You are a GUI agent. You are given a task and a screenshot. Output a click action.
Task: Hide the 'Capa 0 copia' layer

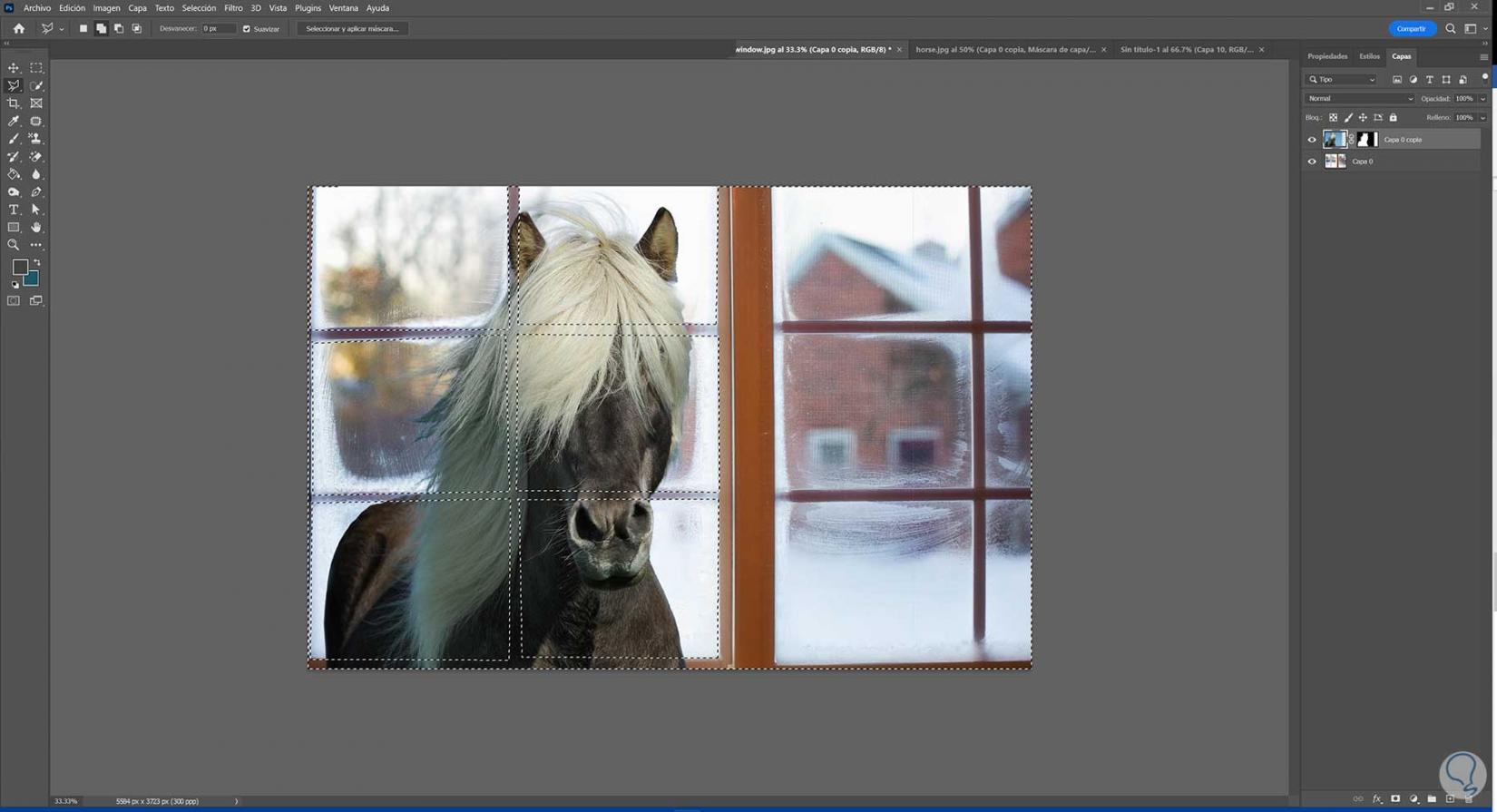pyautogui.click(x=1312, y=140)
